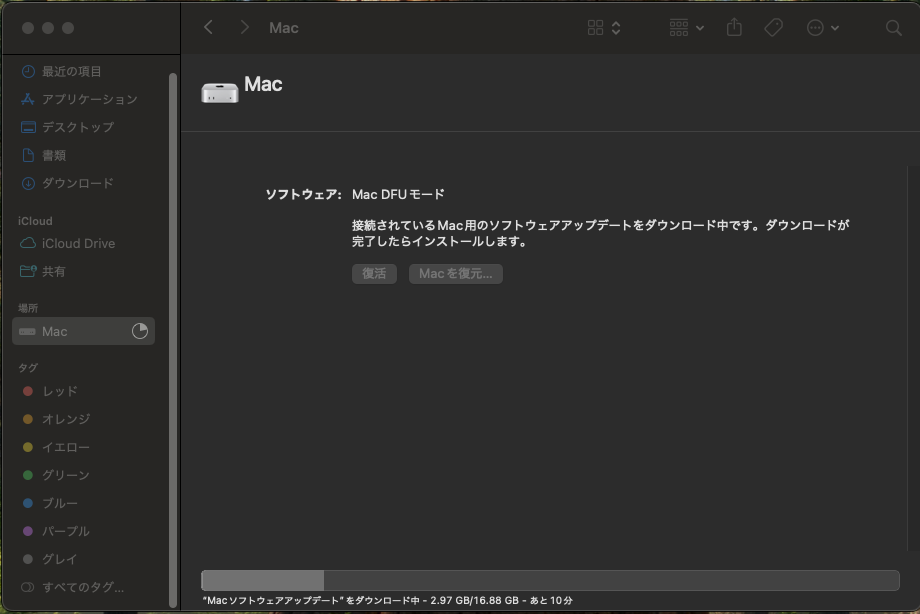Click the 場所 section header
The height and width of the screenshot is (614, 920).
coord(28,308)
